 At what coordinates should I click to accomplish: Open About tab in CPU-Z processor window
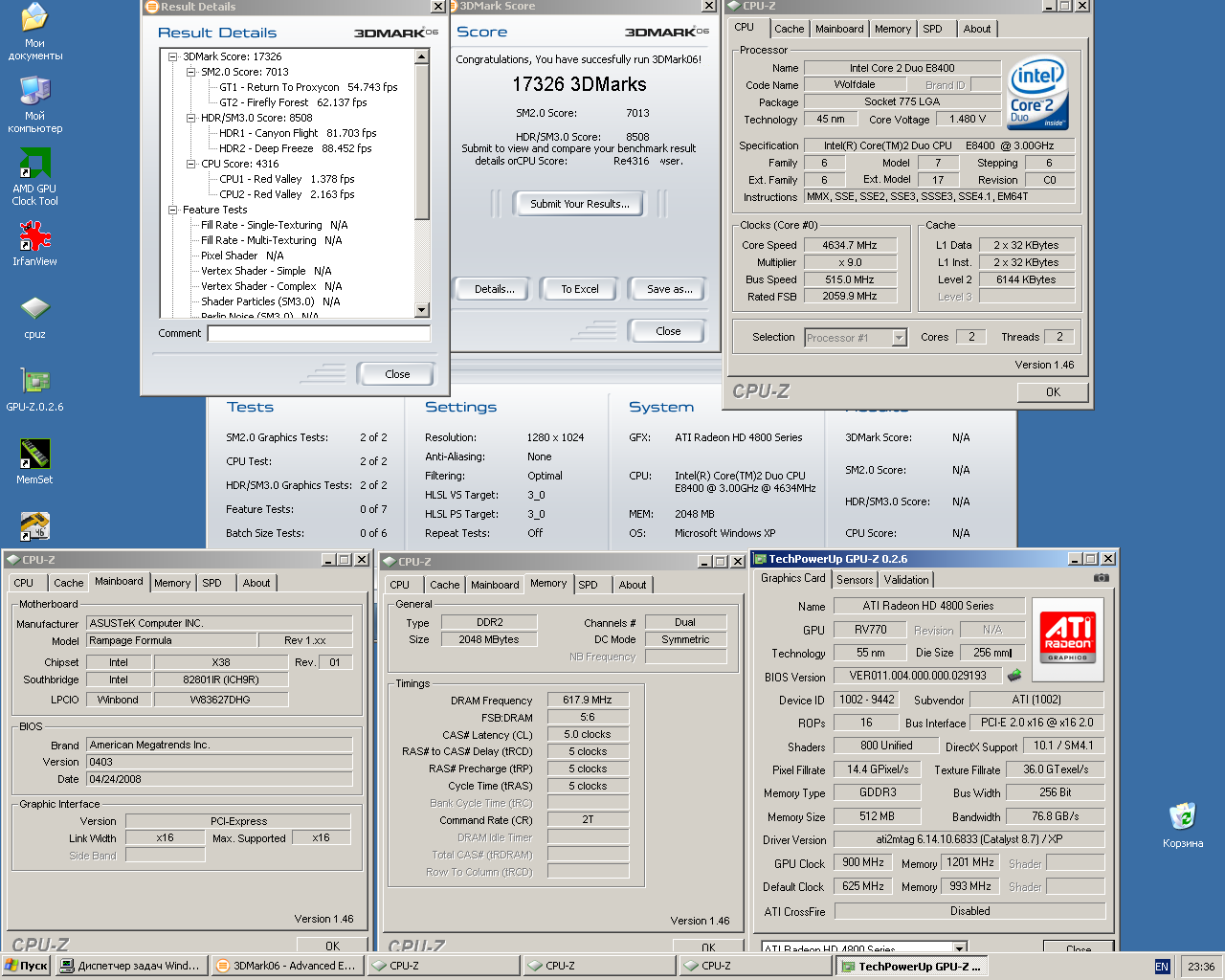tap(977, 29)
